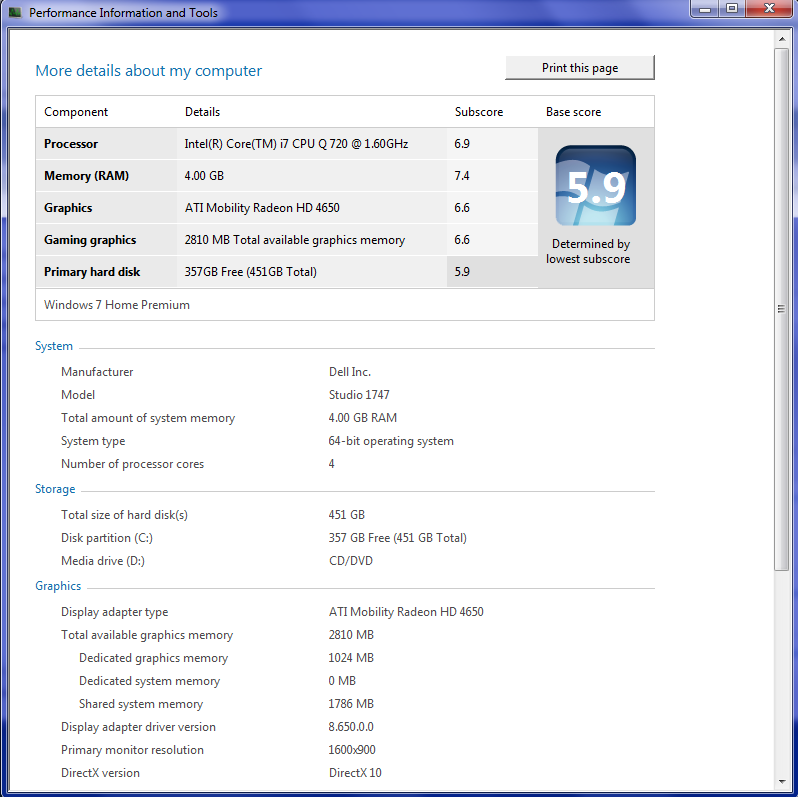Screen dimensions: 798x797
Task: Click the scrollbar up arrow
Action: 782,39
